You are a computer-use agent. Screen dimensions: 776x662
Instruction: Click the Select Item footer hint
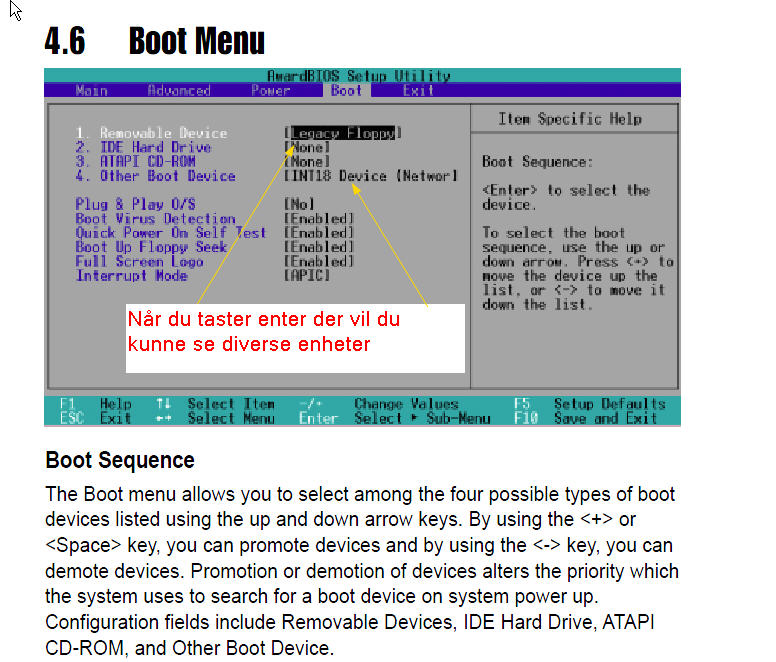215,404
